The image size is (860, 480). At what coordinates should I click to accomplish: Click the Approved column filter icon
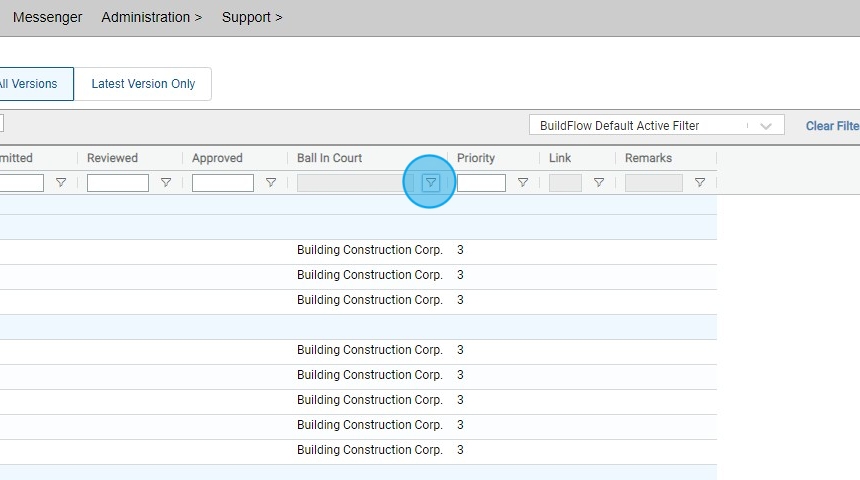click(x=271, y=183)
